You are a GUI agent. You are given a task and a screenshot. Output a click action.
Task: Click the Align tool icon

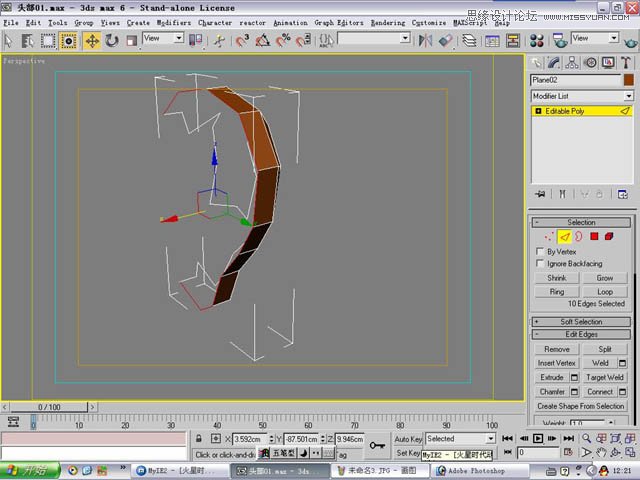pos(445,40)
